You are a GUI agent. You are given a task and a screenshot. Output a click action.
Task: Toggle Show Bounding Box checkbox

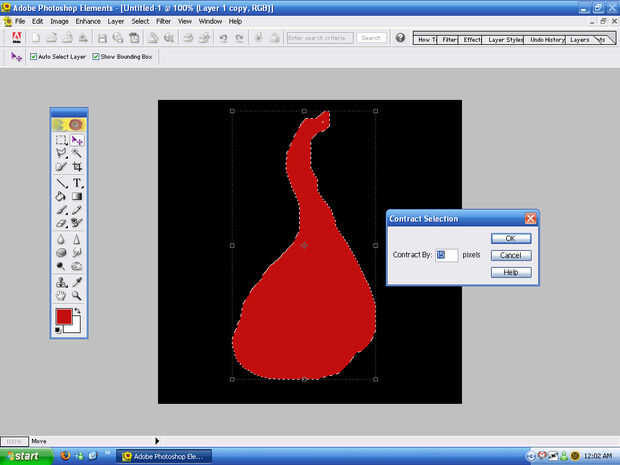96,57
